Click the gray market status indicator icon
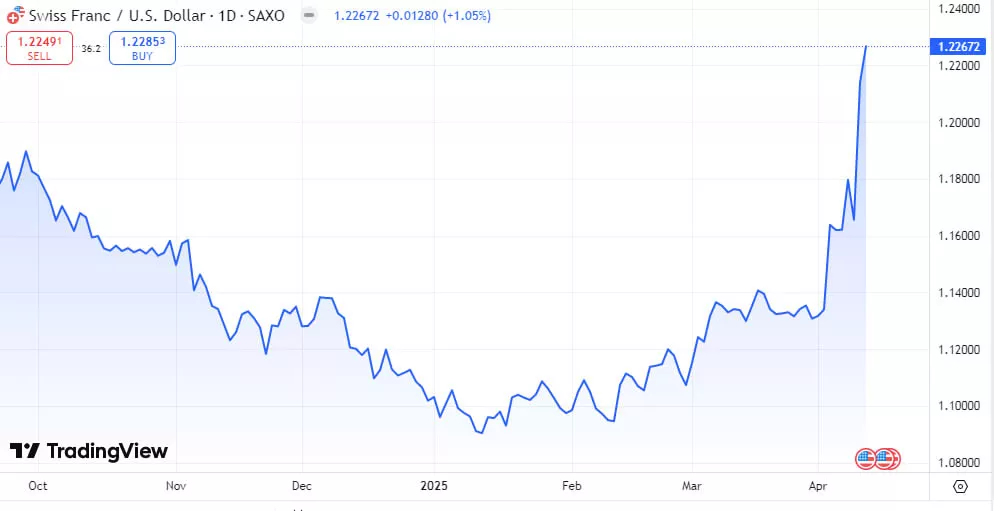This screenshot has height=511, width=994. 310,16
